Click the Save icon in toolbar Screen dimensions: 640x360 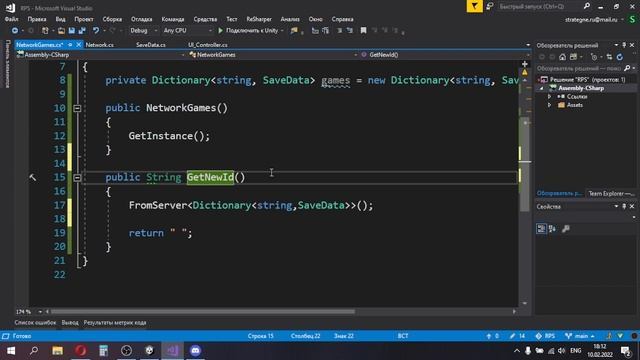click(x=72, y=31)
